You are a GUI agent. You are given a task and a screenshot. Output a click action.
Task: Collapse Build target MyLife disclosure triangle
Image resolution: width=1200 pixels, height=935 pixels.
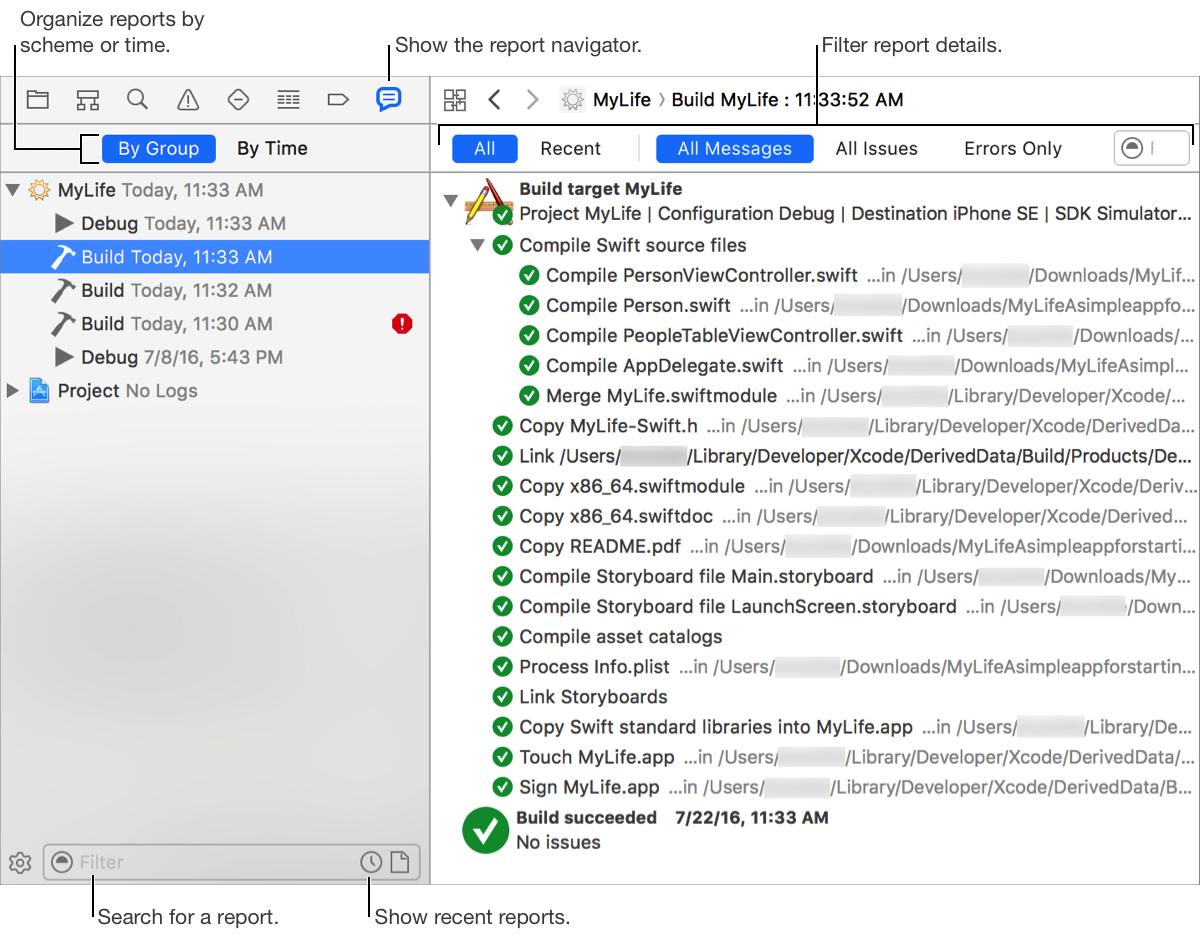(x=451, y=201)
